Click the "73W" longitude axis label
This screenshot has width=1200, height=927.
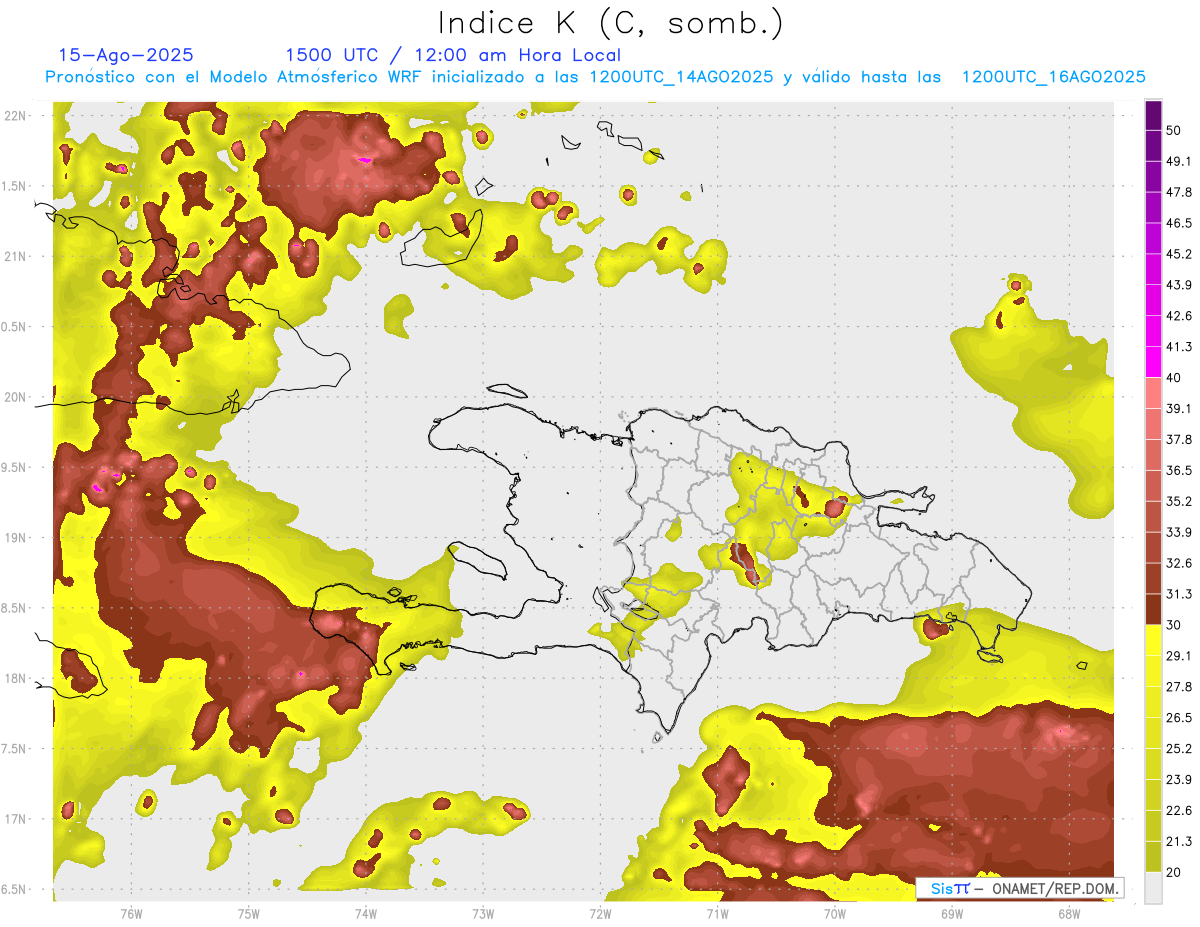483,913
